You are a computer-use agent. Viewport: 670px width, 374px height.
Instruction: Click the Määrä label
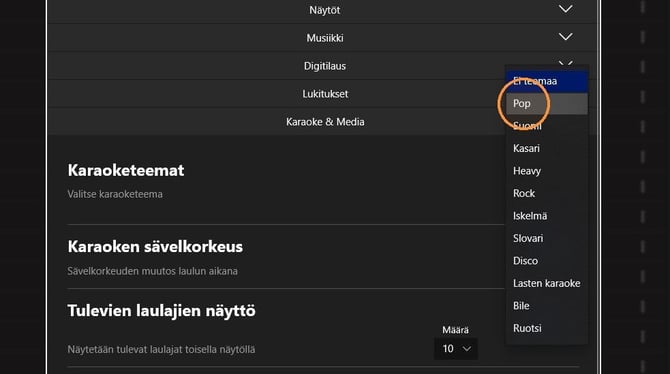(455, 330)
